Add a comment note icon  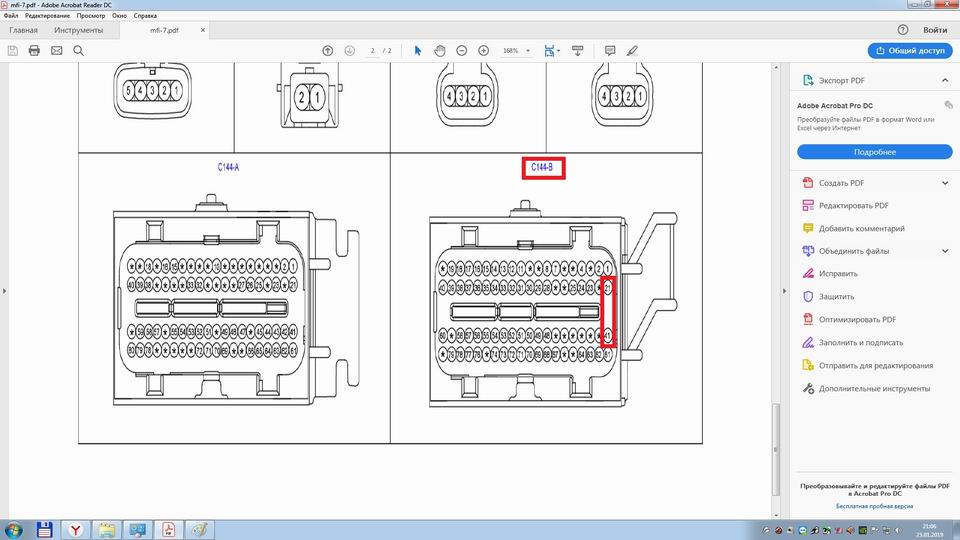pos(610,50)
